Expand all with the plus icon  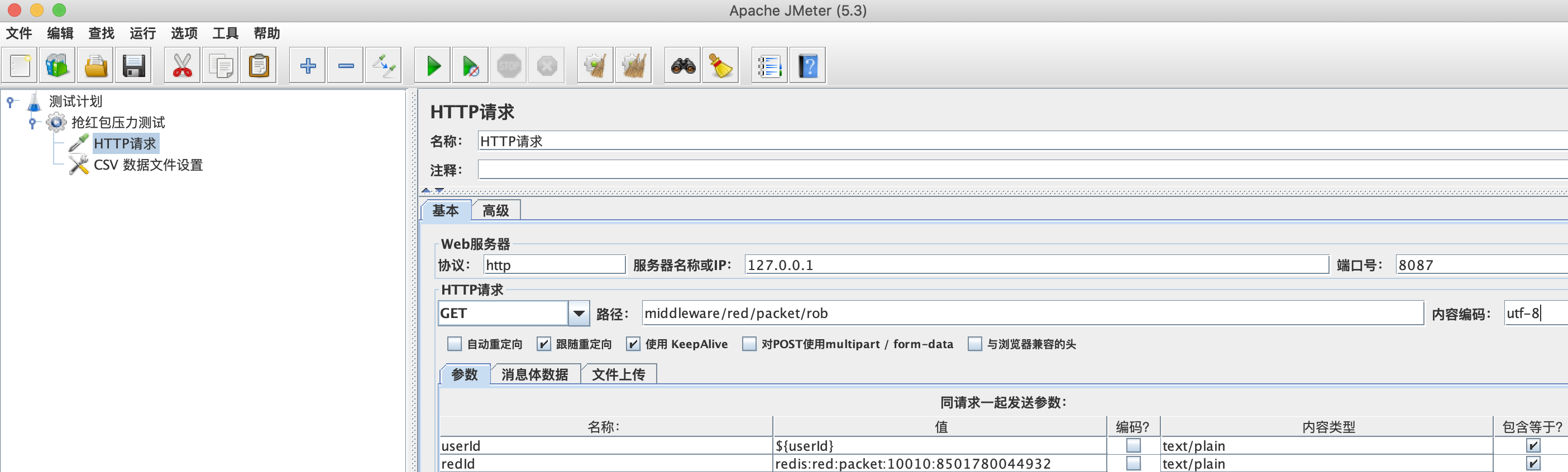point(307,66)
